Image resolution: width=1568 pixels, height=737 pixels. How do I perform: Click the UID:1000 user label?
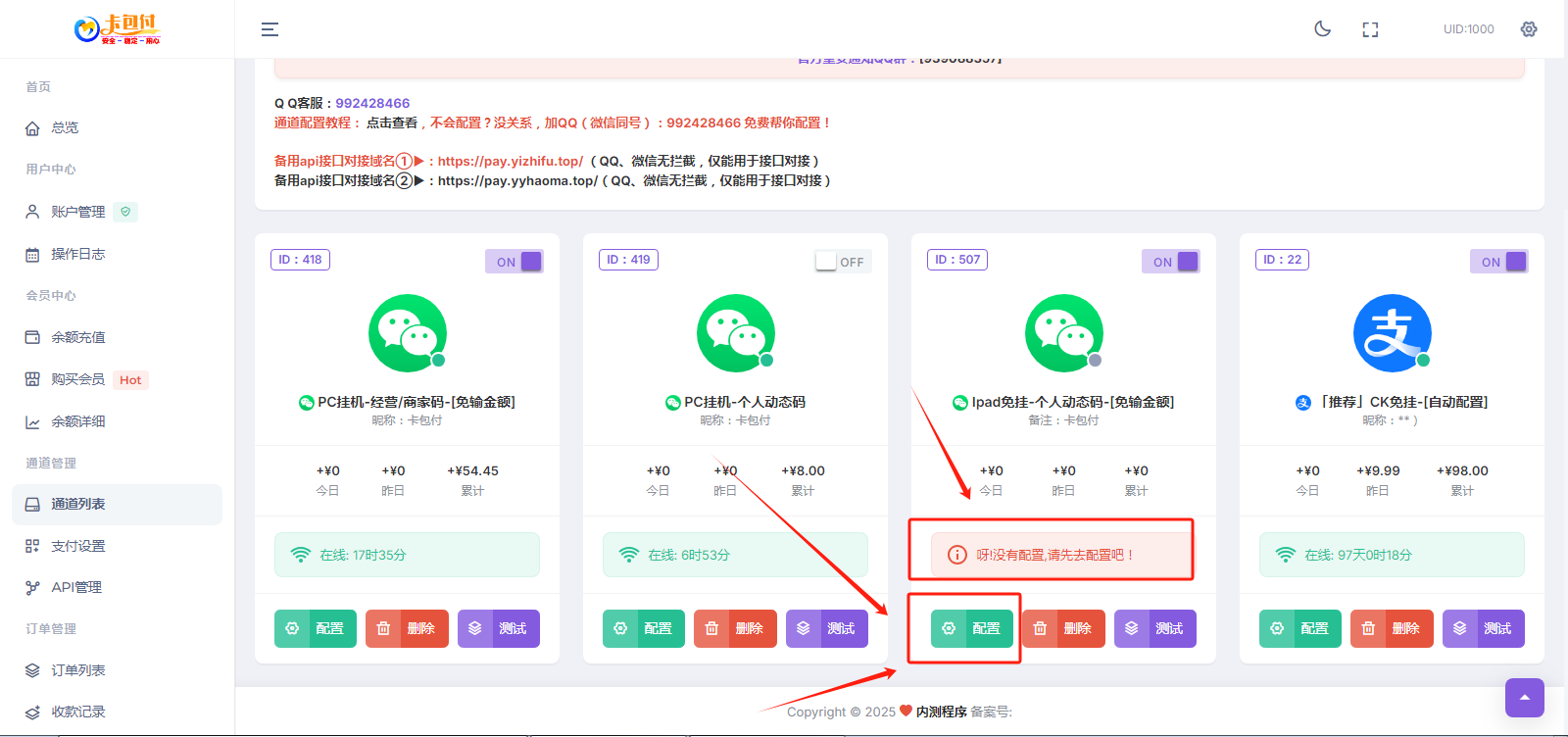[x=1468, y=29]
